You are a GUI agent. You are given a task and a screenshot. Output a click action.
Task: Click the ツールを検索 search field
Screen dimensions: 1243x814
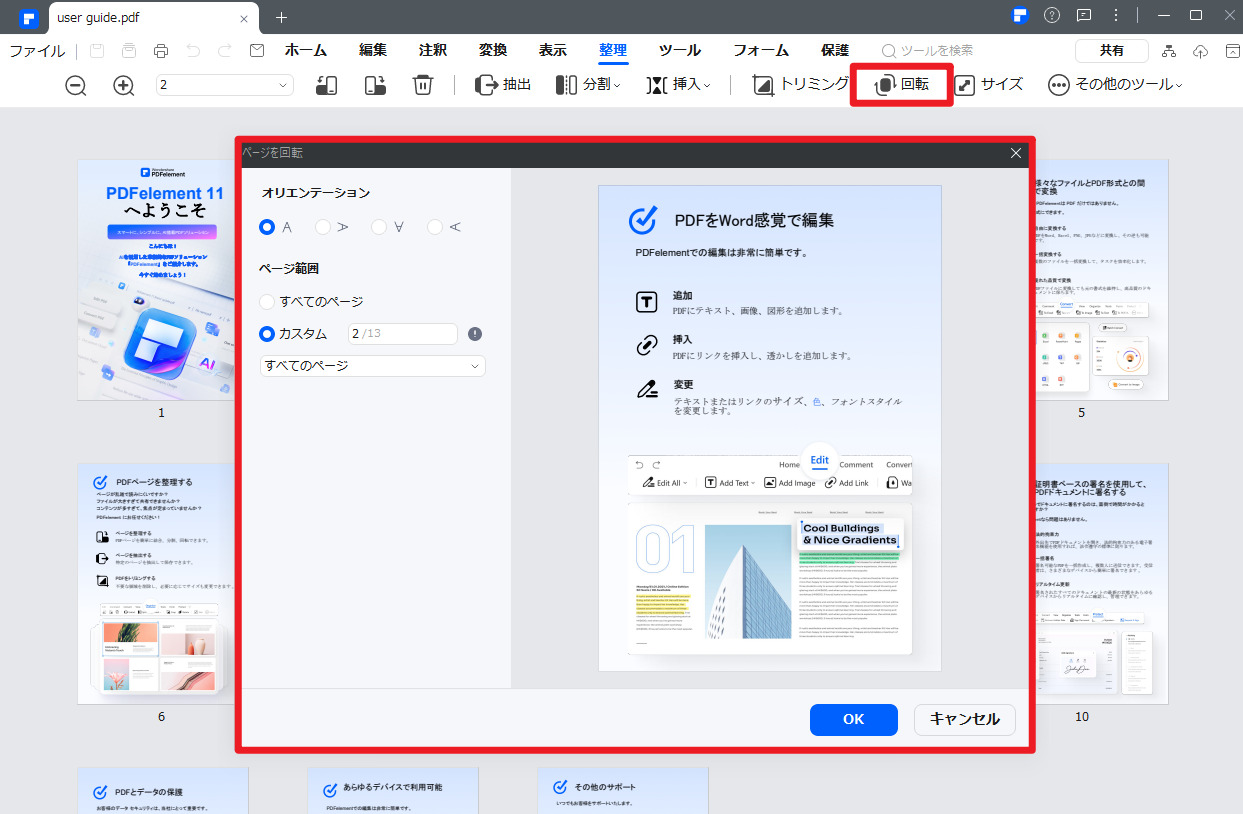click(927, 50)
